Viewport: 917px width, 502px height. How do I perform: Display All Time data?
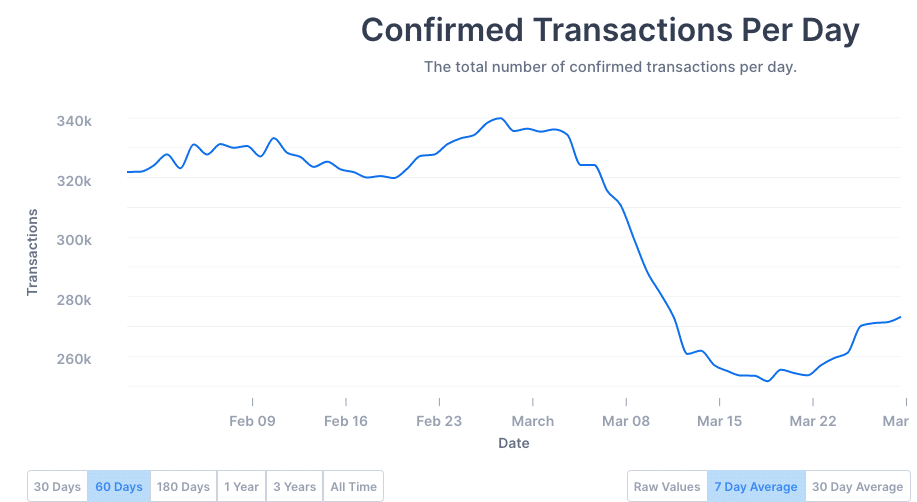coord(353,487)
